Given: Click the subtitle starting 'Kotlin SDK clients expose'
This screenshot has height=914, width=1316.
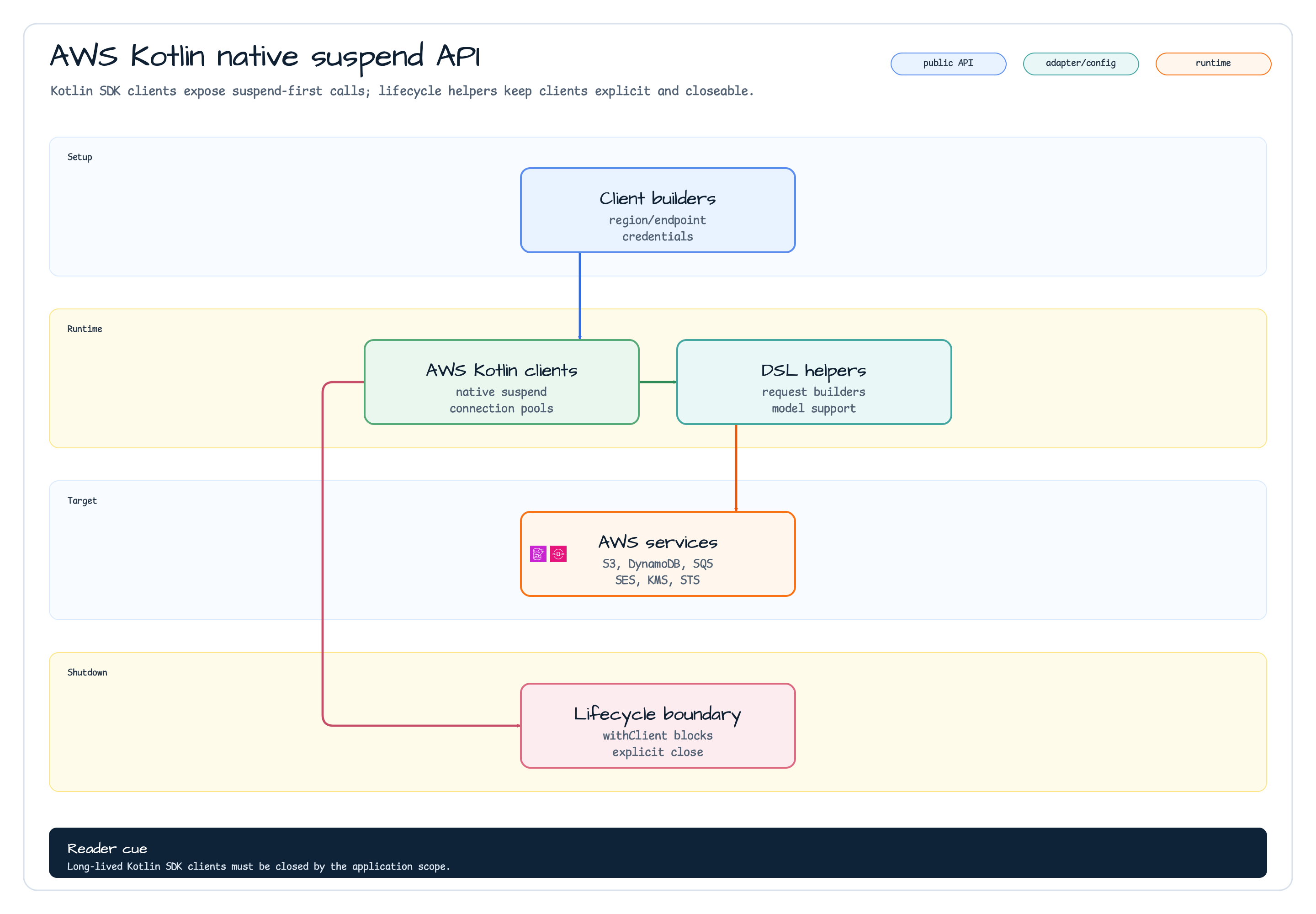Looking at the screenshot, I should pos(402,91).
